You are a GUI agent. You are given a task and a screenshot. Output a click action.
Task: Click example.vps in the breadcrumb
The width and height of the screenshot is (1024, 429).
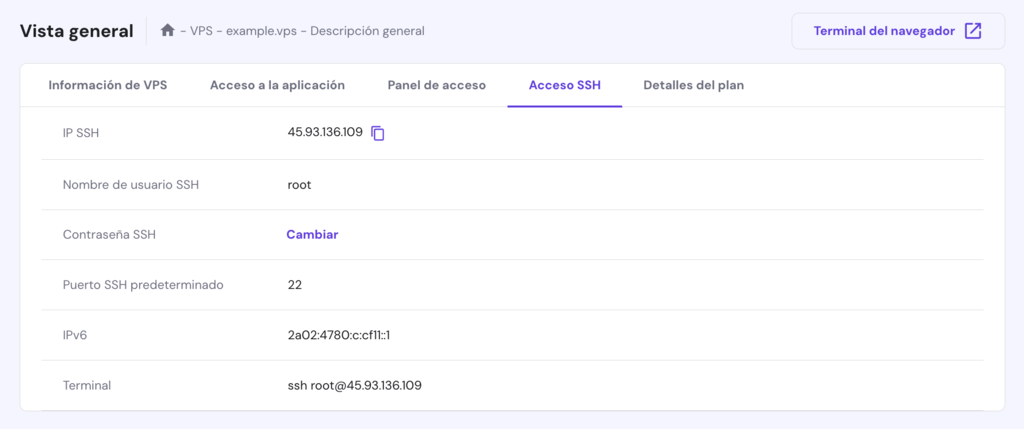(x=262, y=31)
